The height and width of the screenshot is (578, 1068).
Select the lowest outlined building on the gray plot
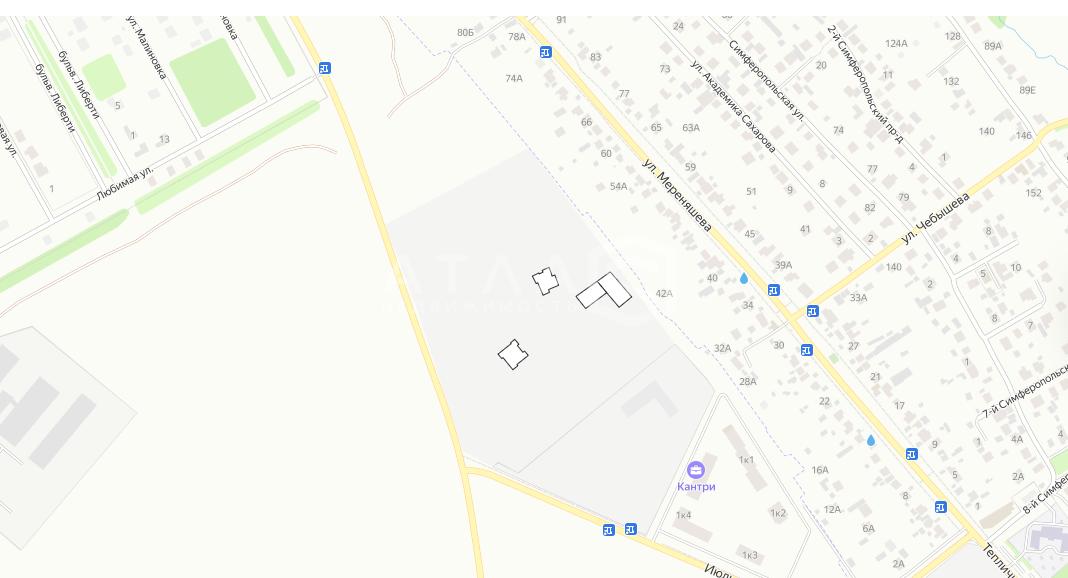[513, 355]
